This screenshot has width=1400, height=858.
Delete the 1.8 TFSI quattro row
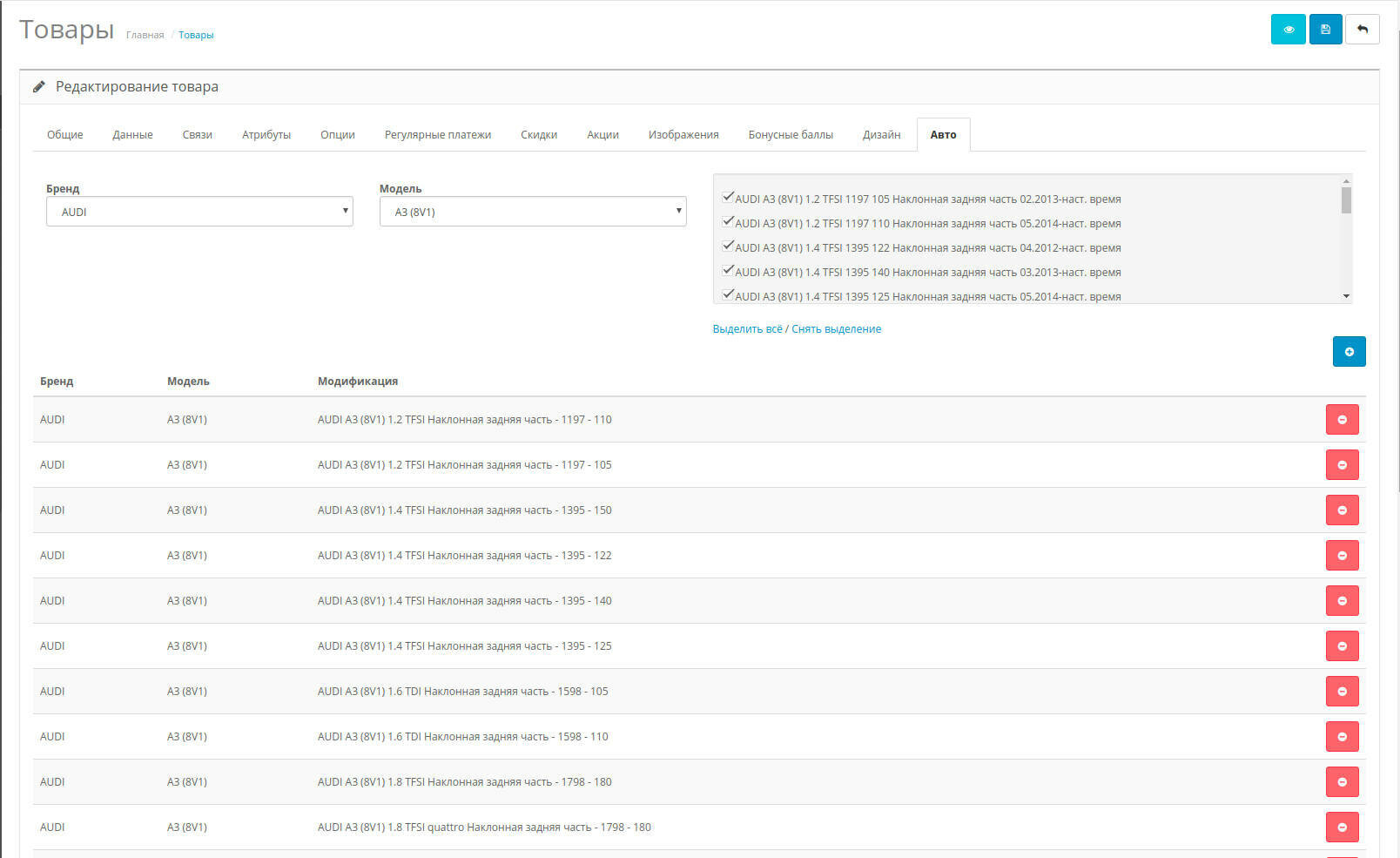point(1342,828)
